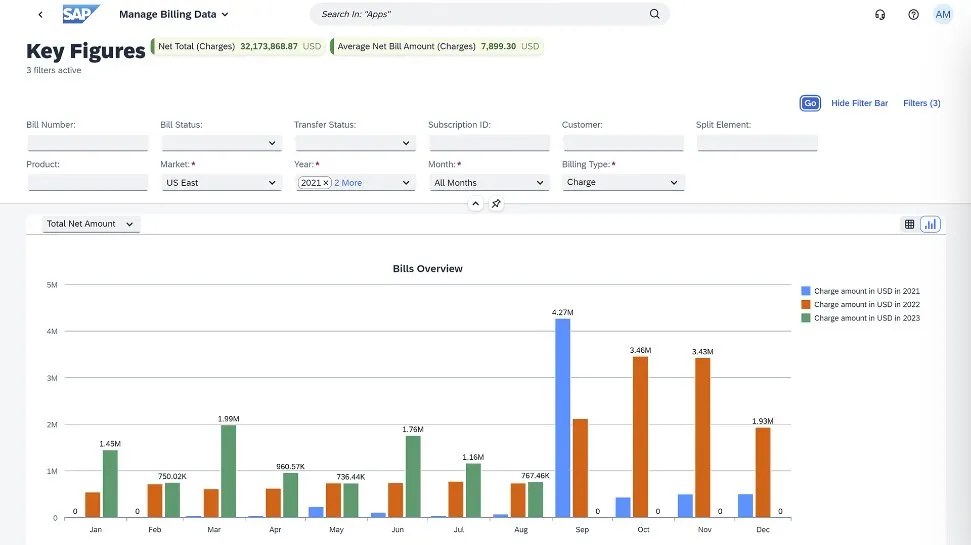Click the search magnifier icon
Viewport: 971px width, 545px height.
click(x=655, y=14)
